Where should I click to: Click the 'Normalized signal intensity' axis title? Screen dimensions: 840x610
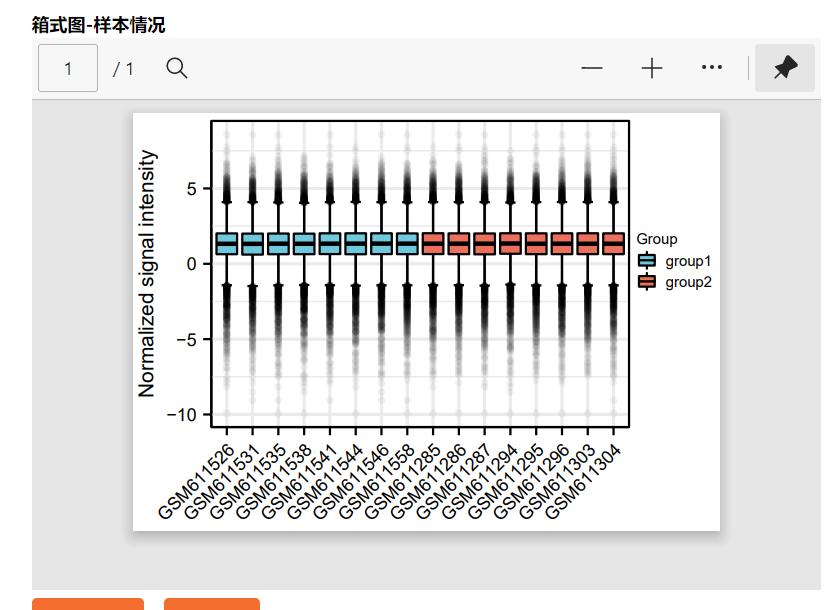coord(146,274)
